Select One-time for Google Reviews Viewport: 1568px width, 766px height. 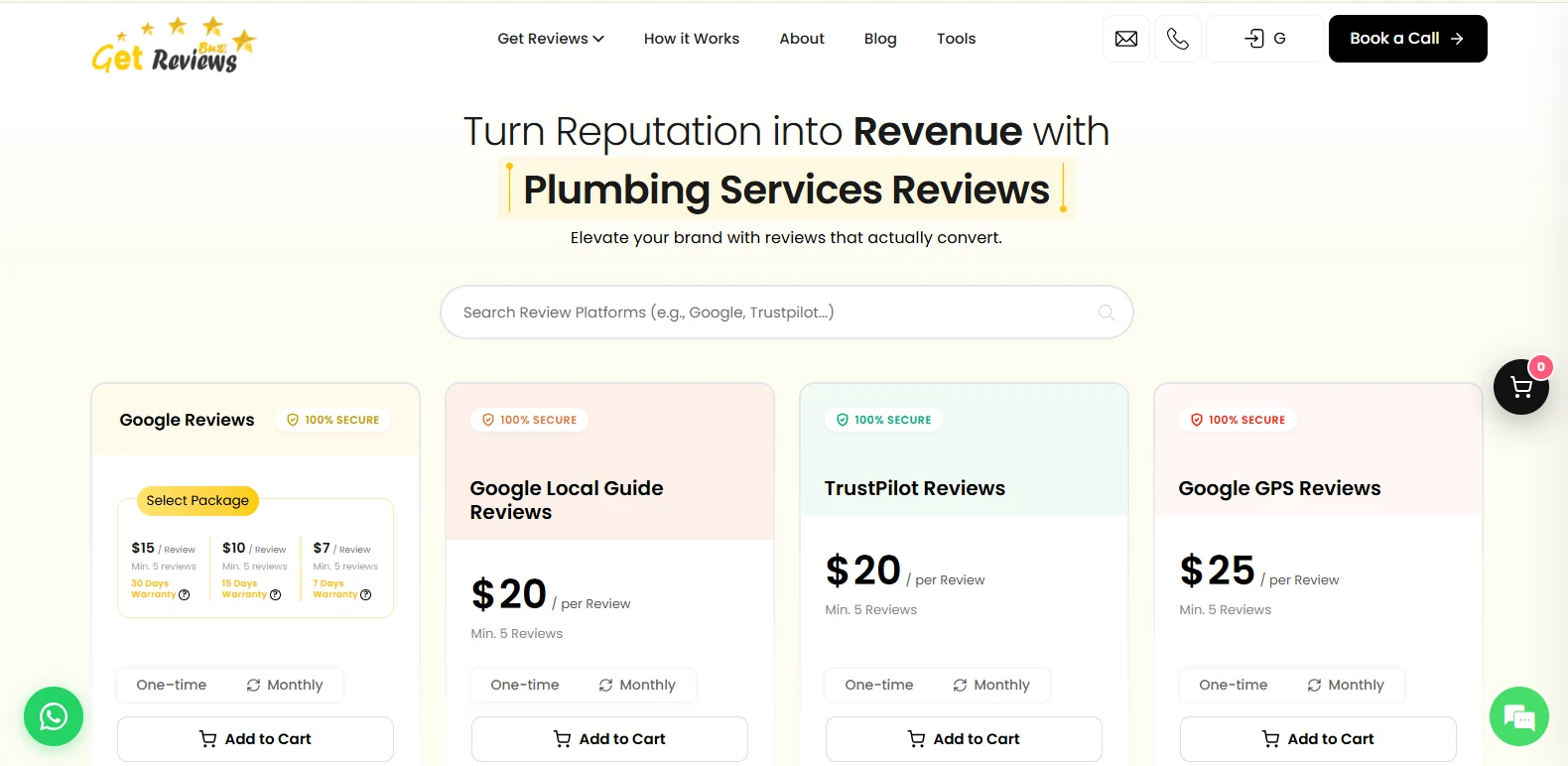coord(172,685)
